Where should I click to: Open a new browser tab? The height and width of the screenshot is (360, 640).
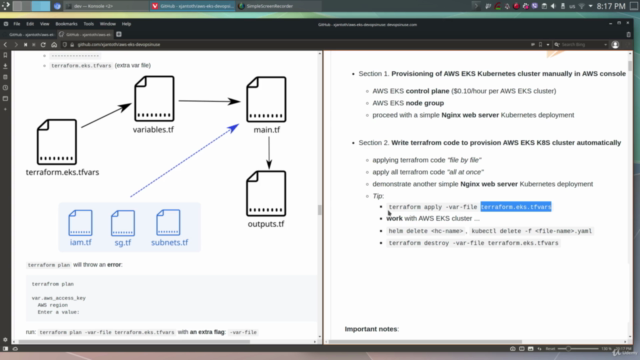(x=119, y=35)
